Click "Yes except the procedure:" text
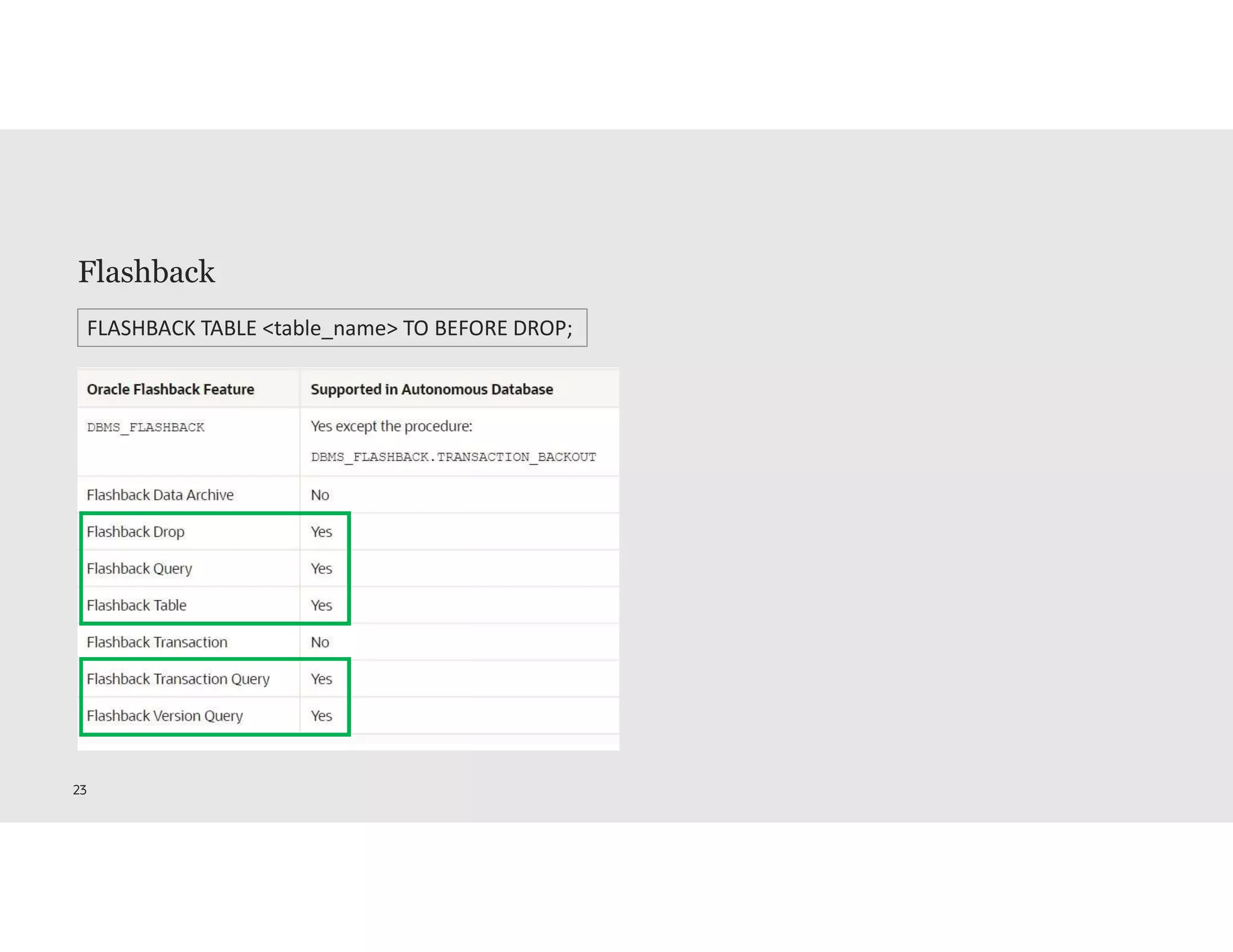This screenshot has width=1233, height=952. 391,426
